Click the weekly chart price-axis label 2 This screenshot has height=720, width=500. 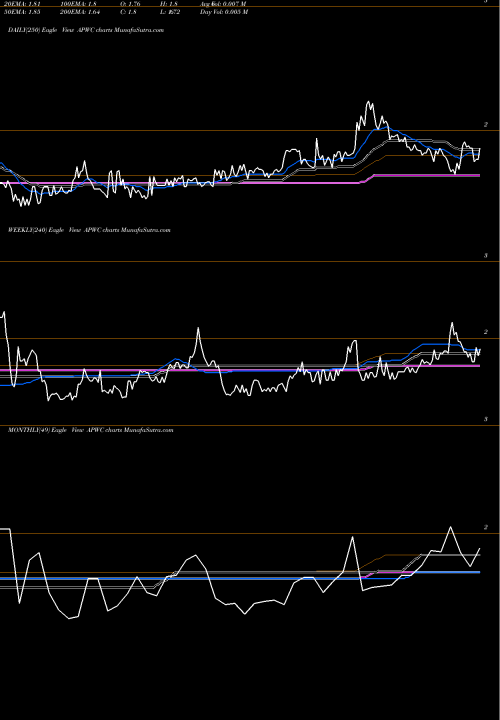tap(485, 332)
